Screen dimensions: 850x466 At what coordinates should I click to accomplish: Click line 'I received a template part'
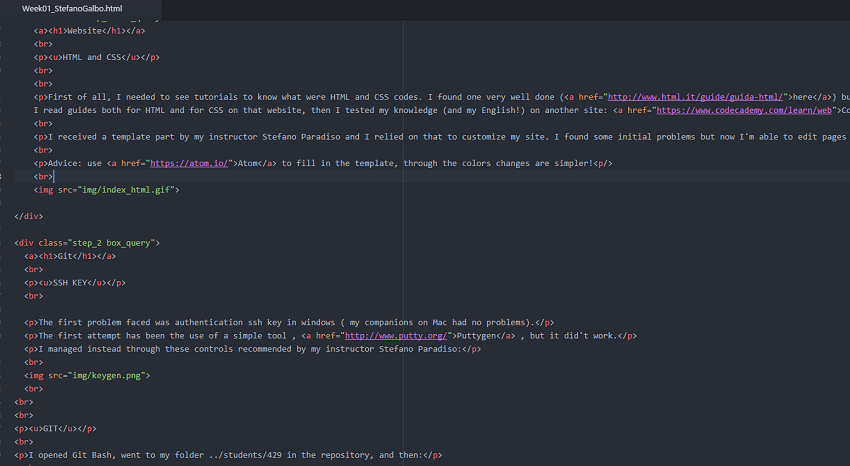[442, 137]
